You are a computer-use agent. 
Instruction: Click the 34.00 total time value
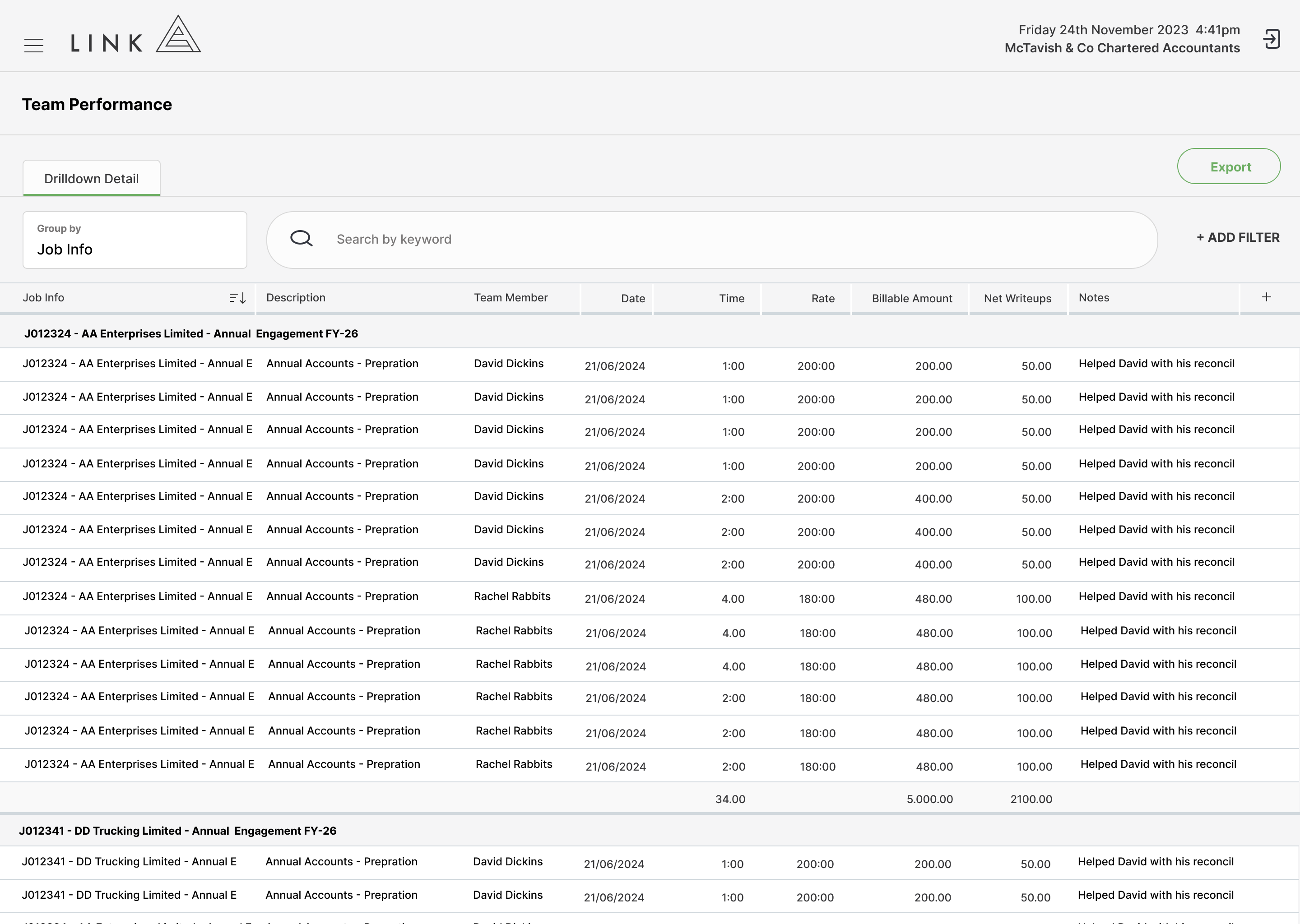[730, 799]
